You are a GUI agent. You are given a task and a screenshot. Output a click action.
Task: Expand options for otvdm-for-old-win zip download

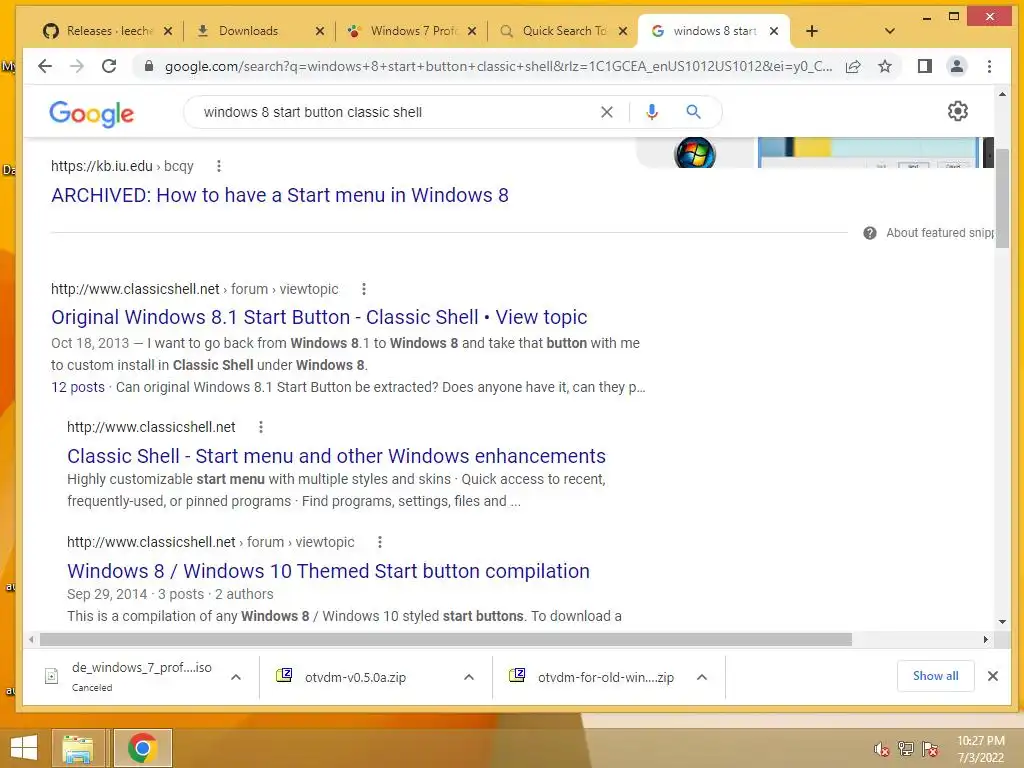coord(702,677)
